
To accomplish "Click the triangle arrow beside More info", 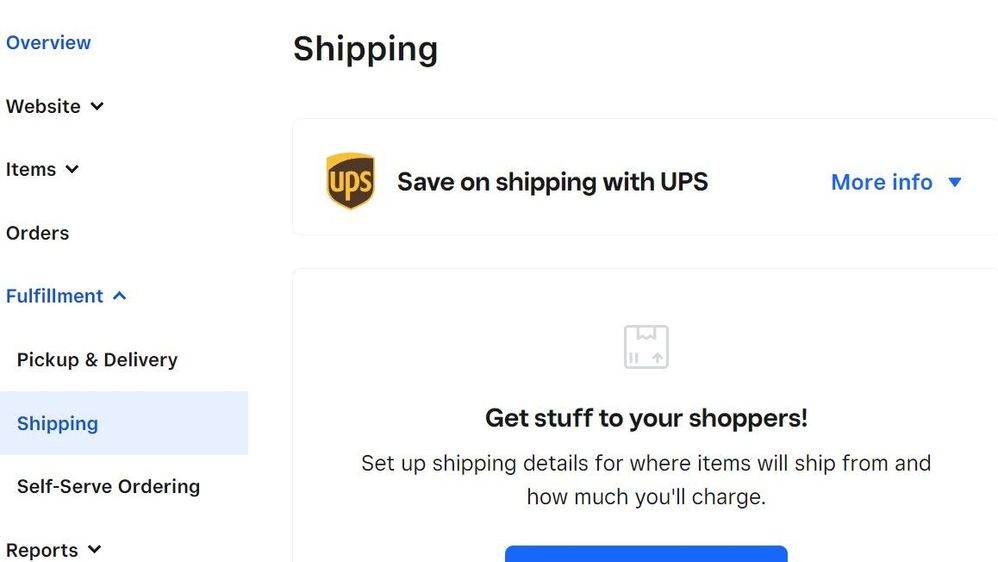I will [954, 182].
